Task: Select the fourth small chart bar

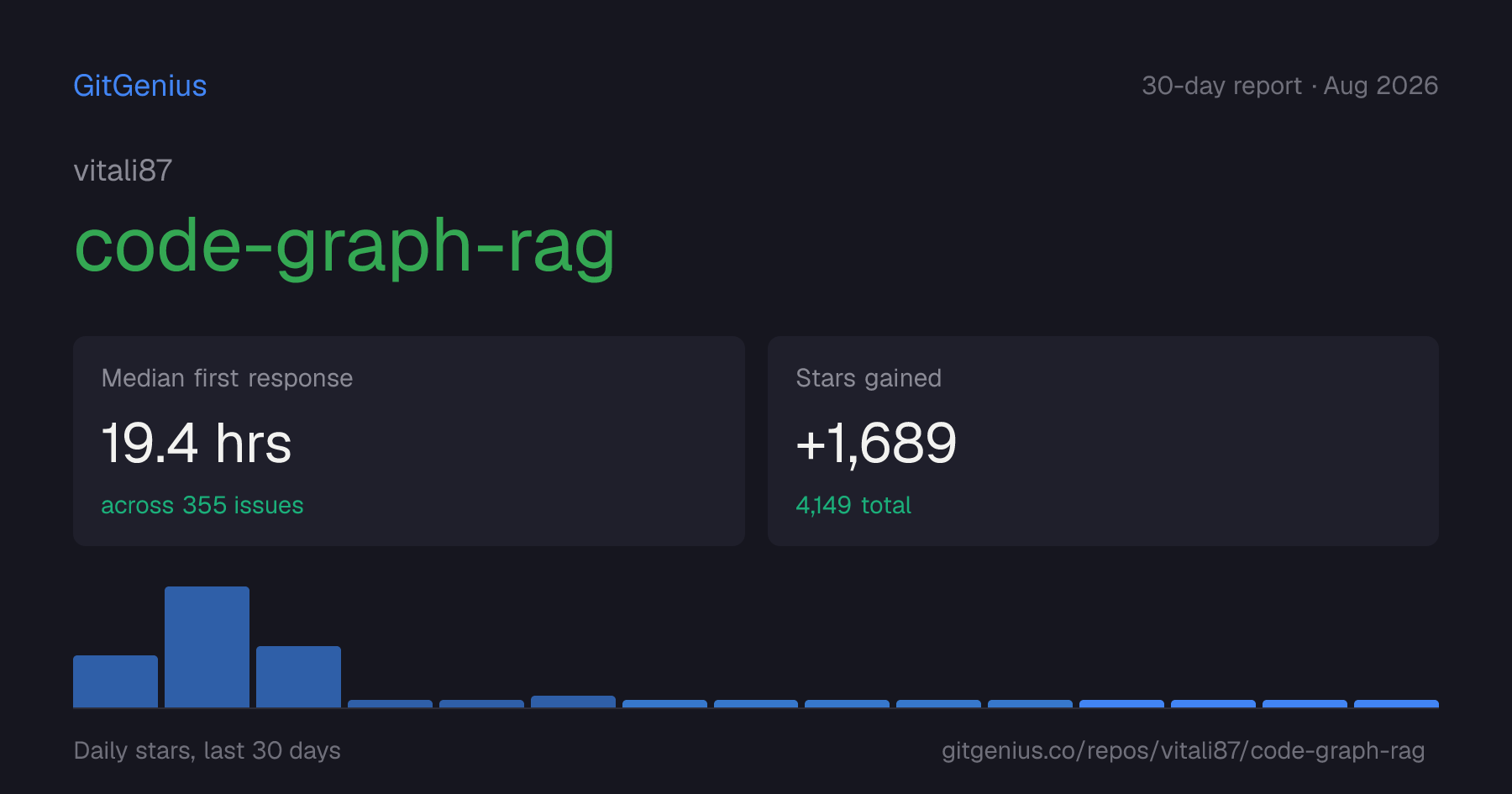Action: [390, 703]
